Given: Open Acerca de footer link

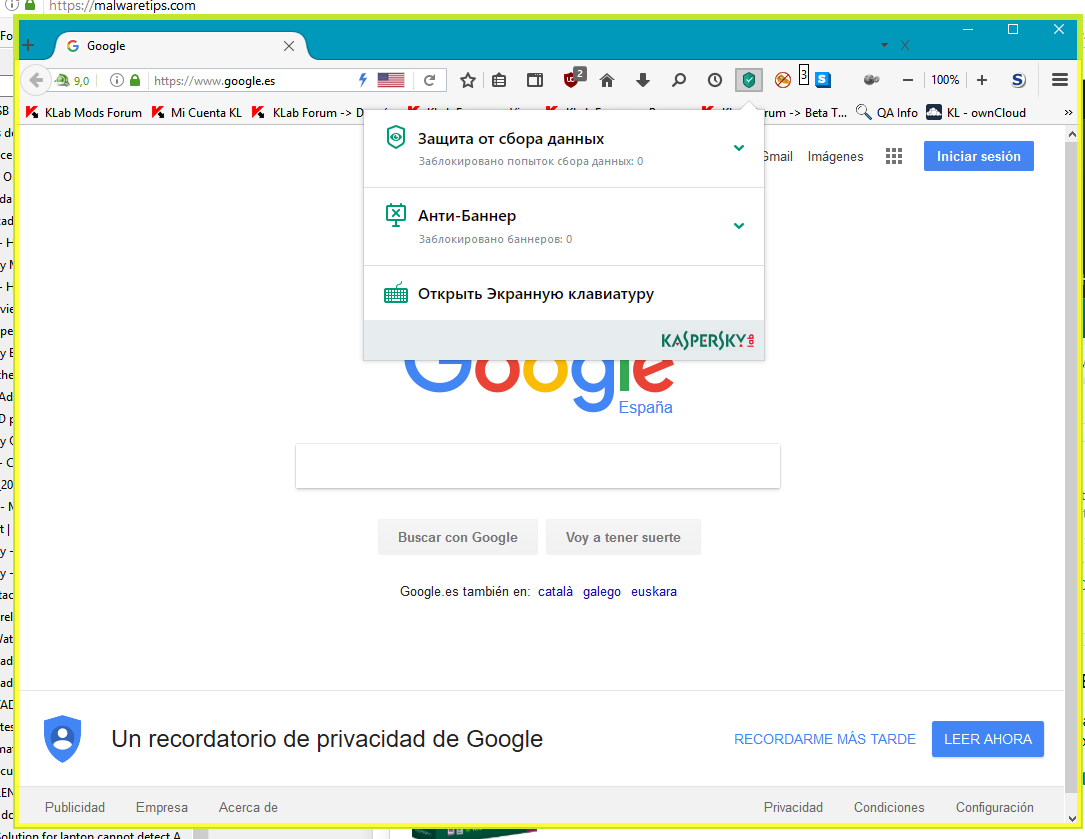Looking at the screenshot, I should coord(248,807).
